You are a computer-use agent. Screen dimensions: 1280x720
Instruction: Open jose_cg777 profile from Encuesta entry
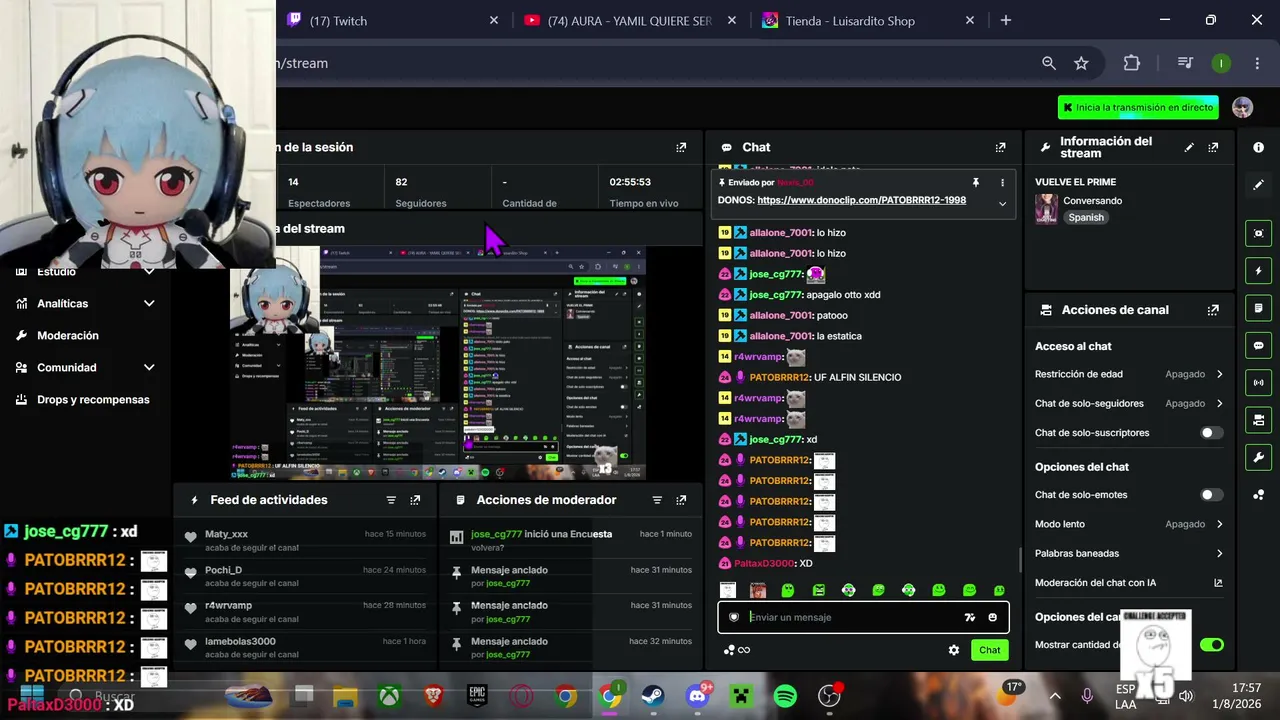[499, 534]
